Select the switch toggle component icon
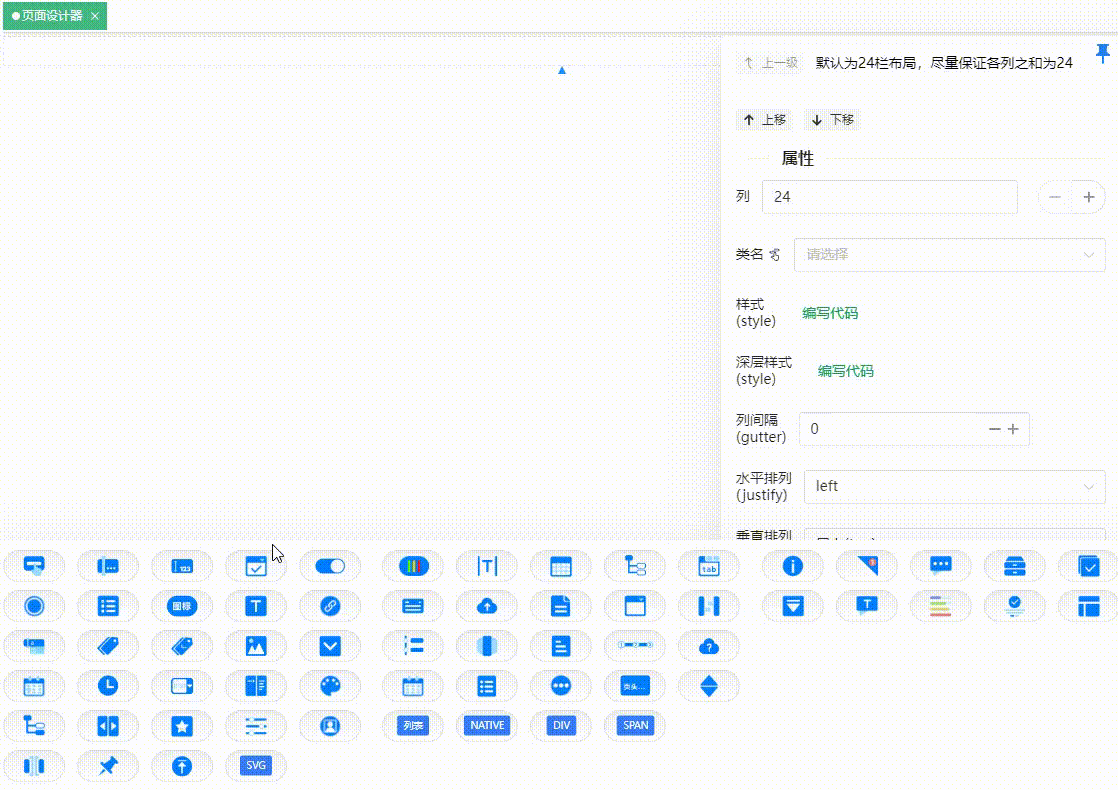 (x=330, y=565)
